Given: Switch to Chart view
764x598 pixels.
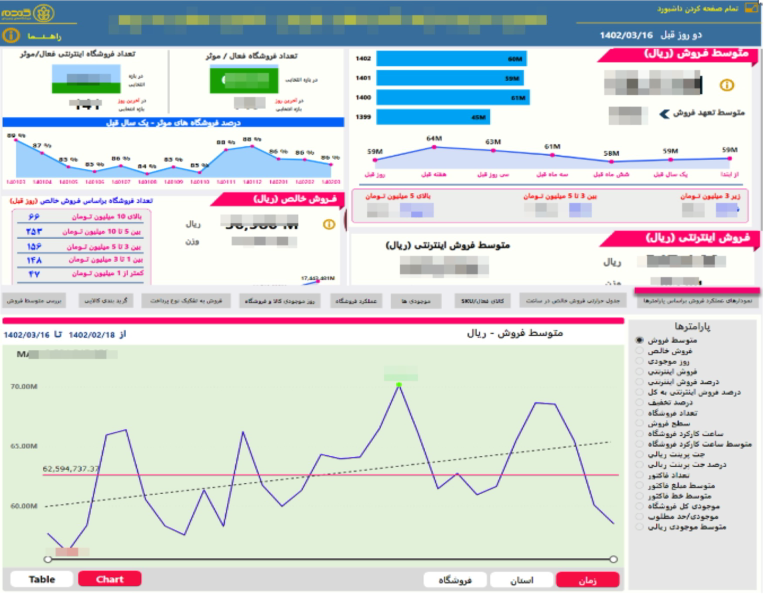Looking at the screenshot, I should coord(110,579).
